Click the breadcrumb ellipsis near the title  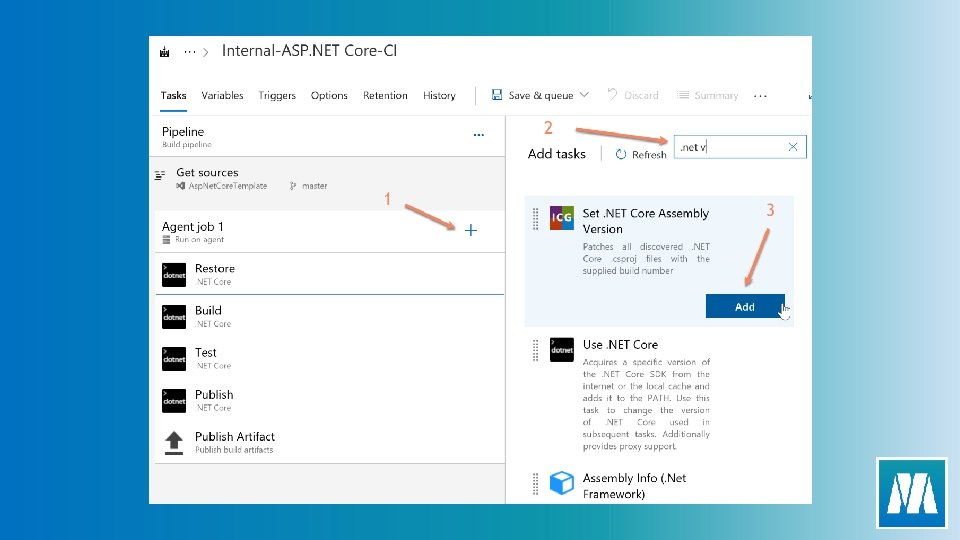(x=190, y=52)
